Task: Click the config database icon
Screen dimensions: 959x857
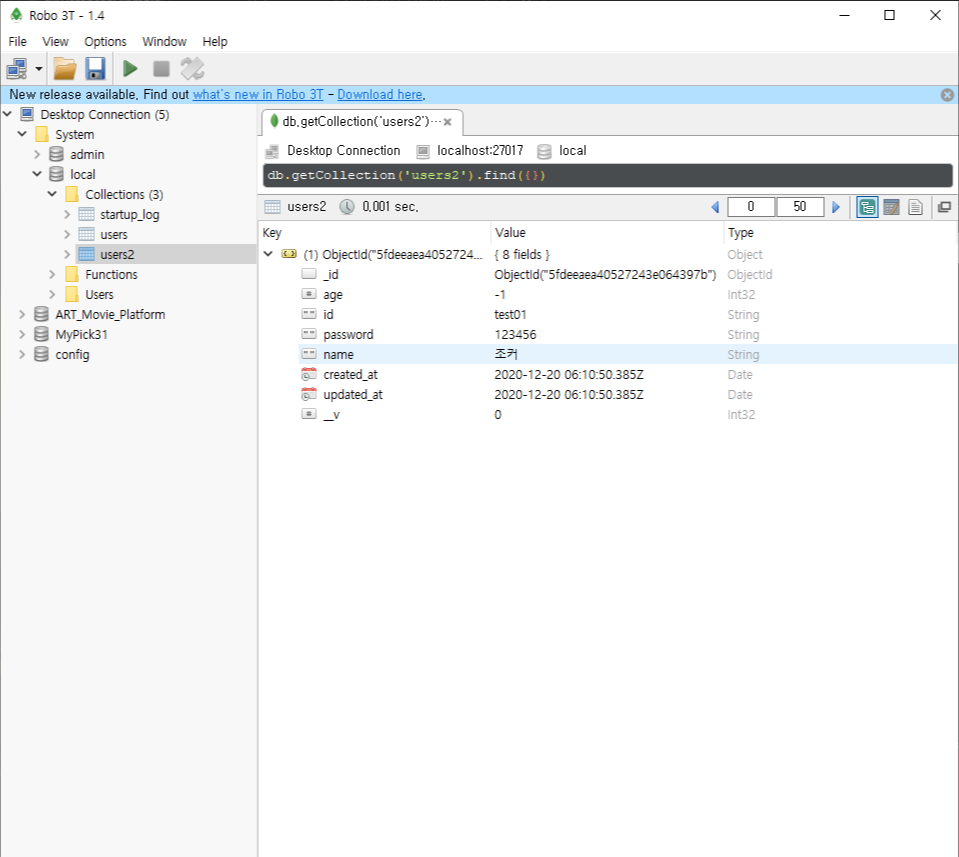Action: 42,354
